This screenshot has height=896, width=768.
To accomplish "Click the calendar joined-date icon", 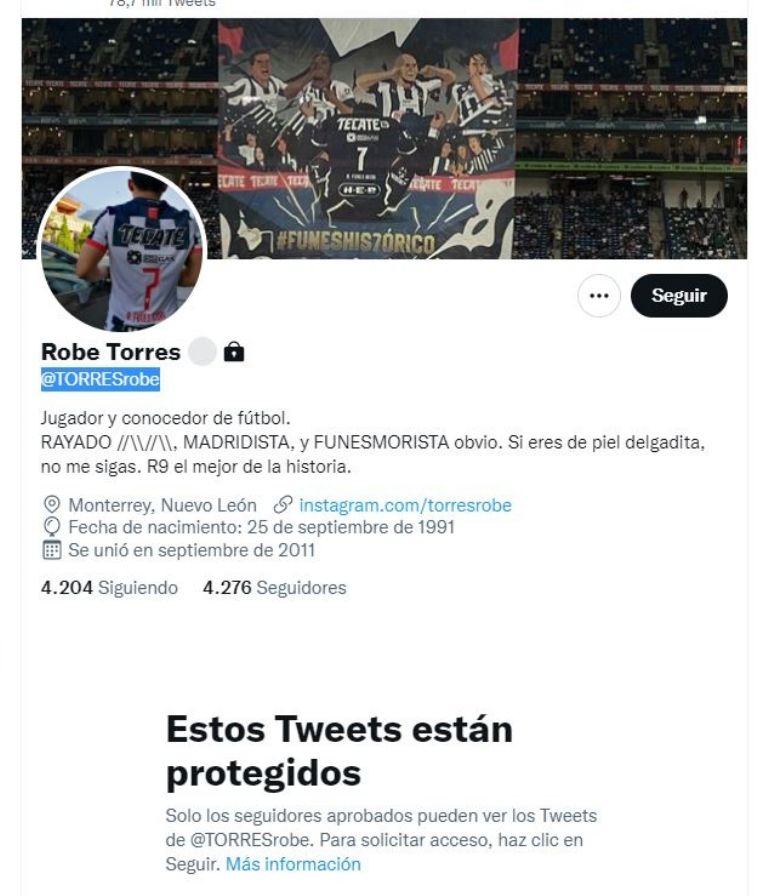I will [51, 550].
